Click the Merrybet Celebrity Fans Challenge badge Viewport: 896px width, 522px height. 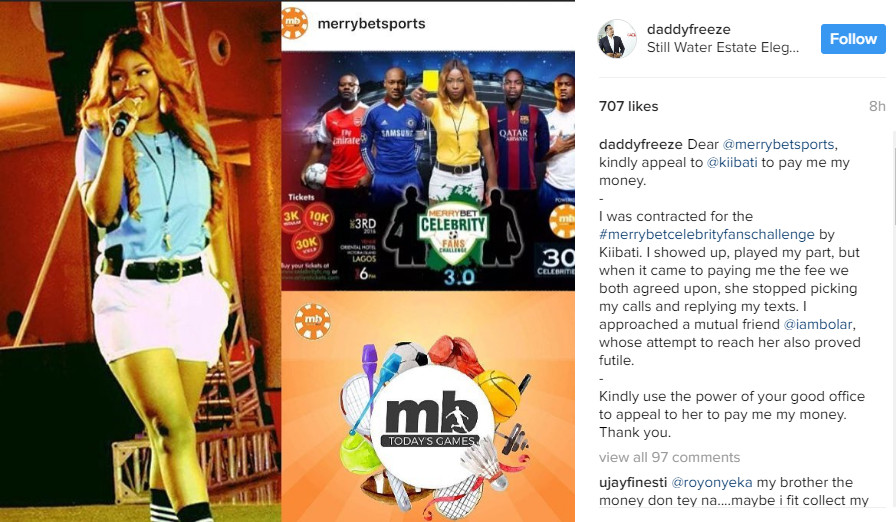453,234
